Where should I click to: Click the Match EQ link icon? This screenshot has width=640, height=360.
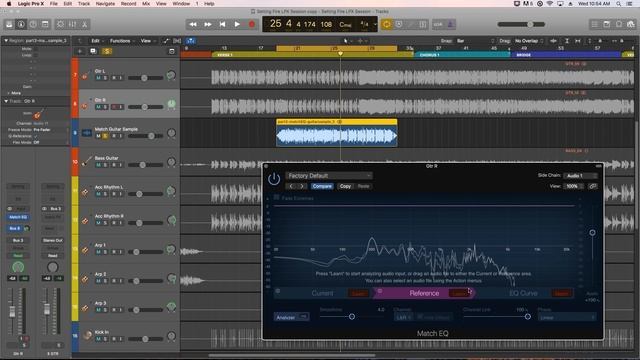pyautogui.click(x=593, y=186)
